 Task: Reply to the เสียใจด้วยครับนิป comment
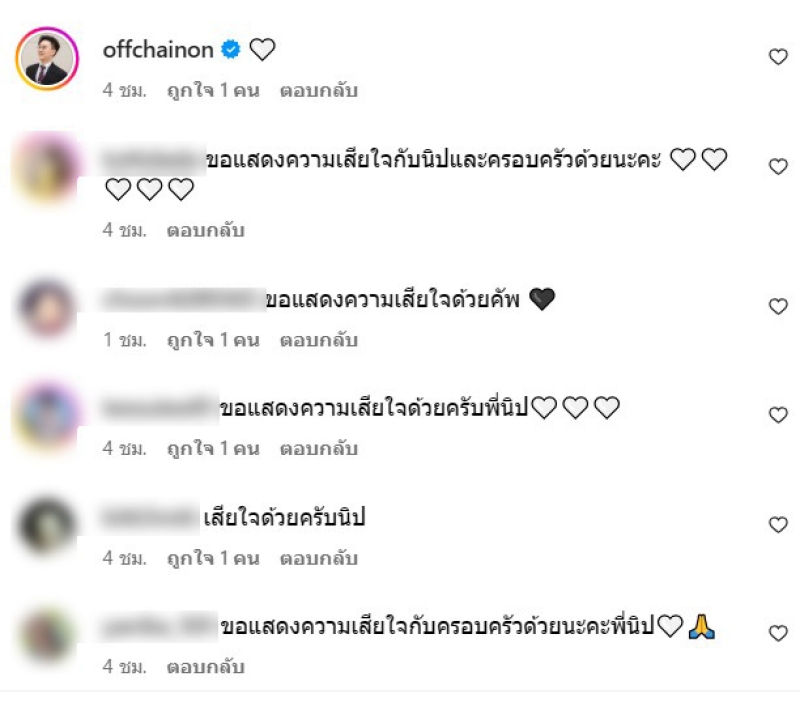click(319, 558)
